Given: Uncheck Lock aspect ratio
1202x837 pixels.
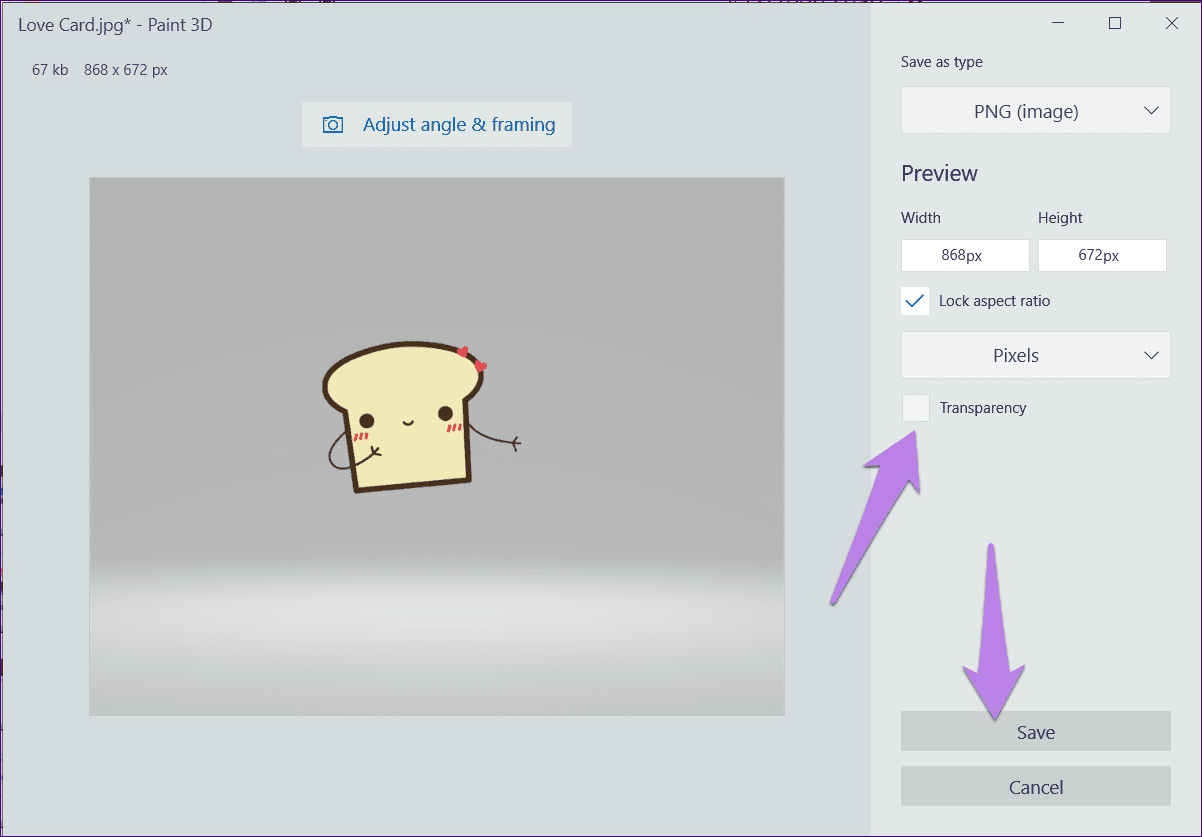Looking at the screenshot, I should [915, 301].
